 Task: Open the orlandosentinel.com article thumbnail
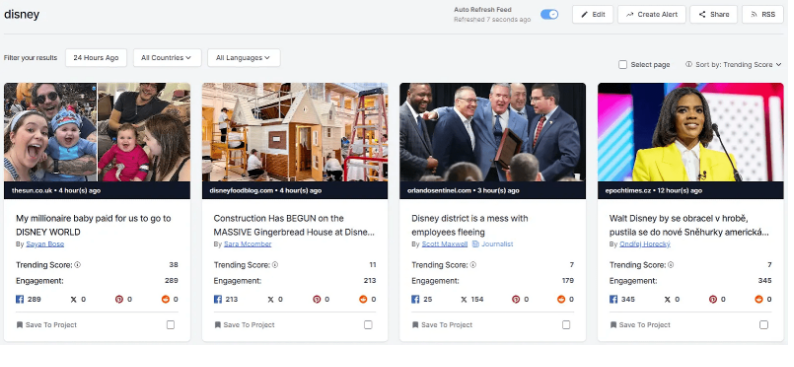(493, 132)
